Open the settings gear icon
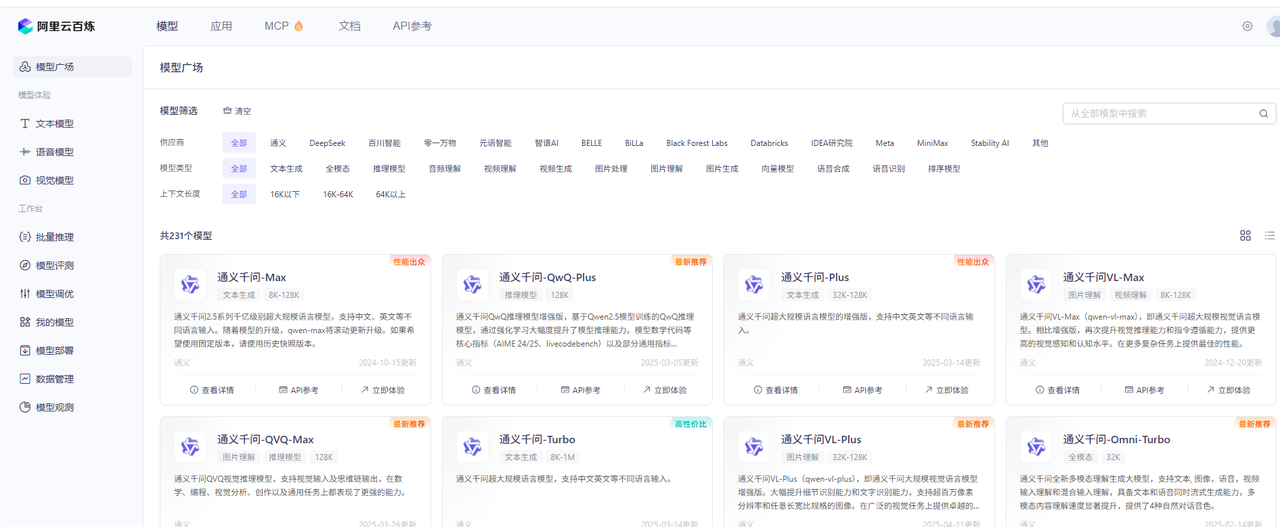Screen dimensions: 1280x527 click(x=1247, y=26)
